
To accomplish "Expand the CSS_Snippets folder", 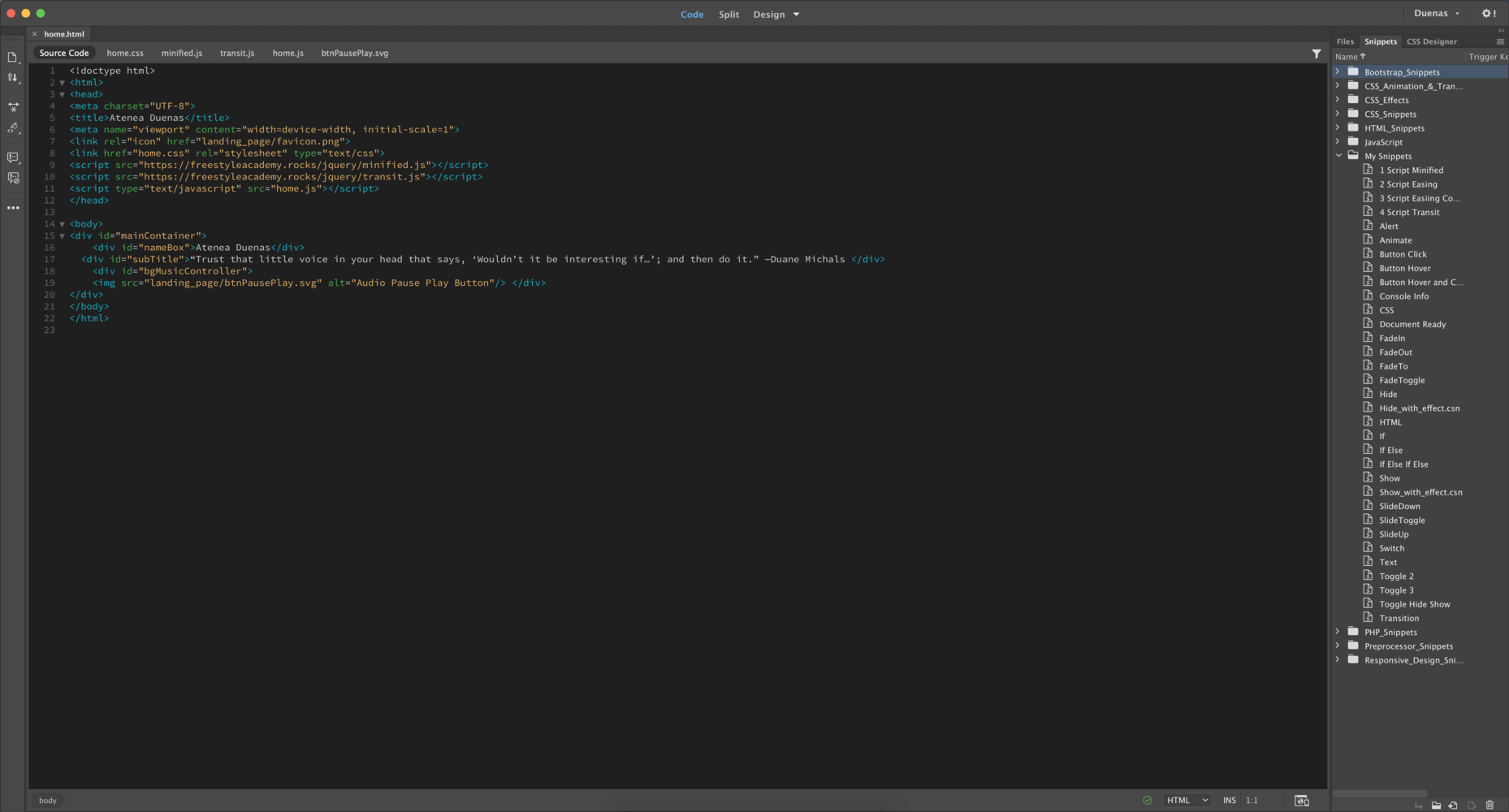I will coord(1338,114).
